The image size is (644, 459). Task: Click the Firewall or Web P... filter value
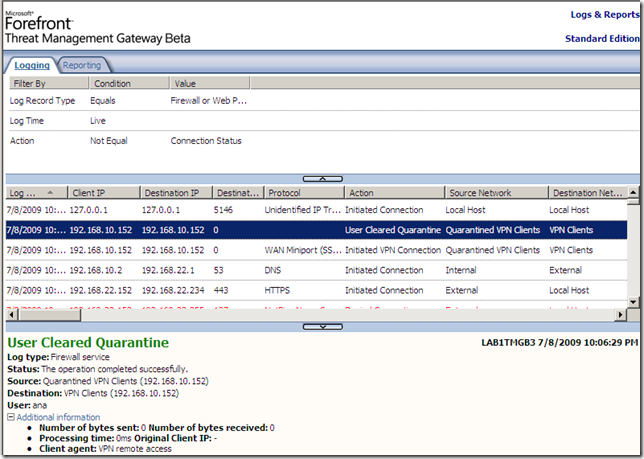pyautogui.click(x=209, y=101)
